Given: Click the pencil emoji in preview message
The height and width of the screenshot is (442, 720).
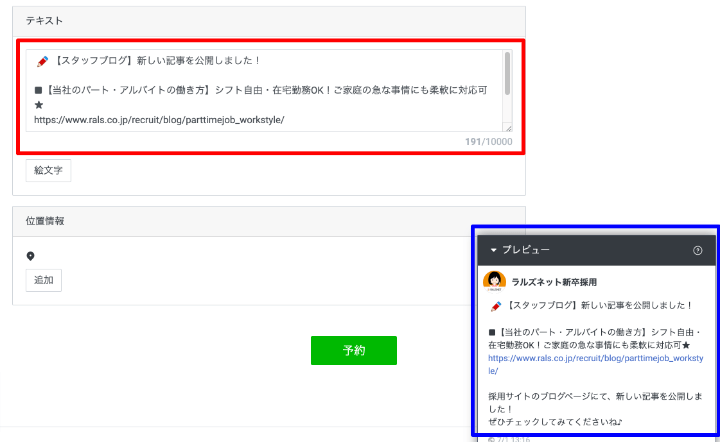Looking at the screenshot, I should click(x=495, y=307).
